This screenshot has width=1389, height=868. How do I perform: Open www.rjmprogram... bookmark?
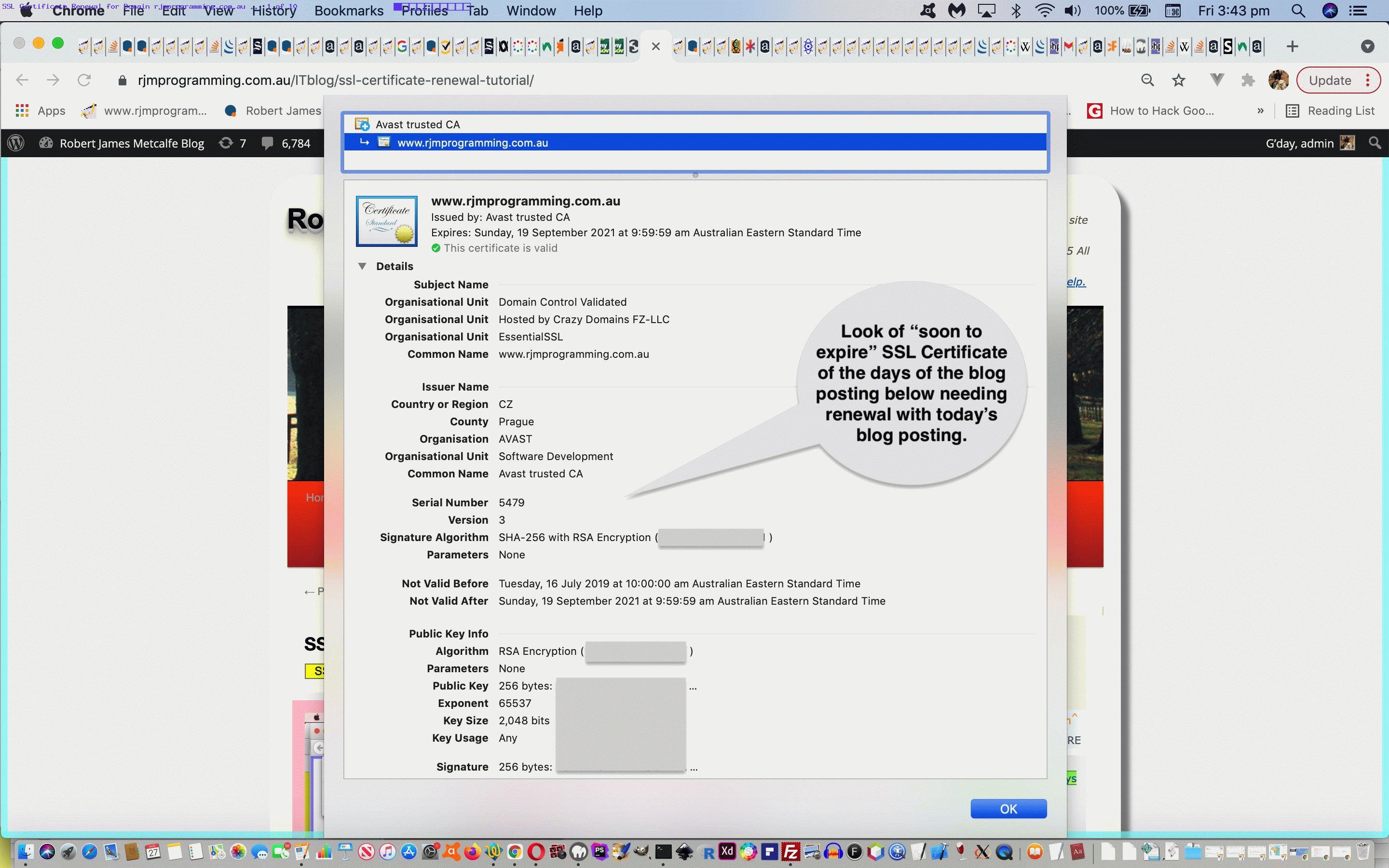[144, 111]
